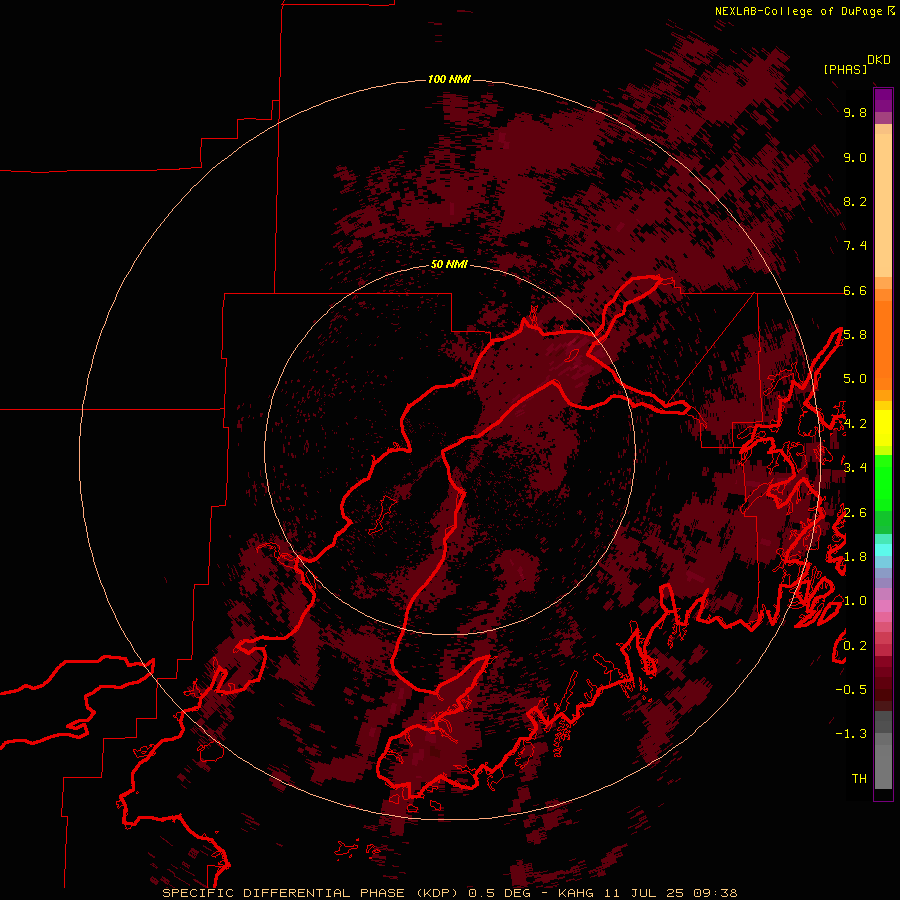
Task: Click the 9.8 value on the color scale
Action: [x=855, y=112]
